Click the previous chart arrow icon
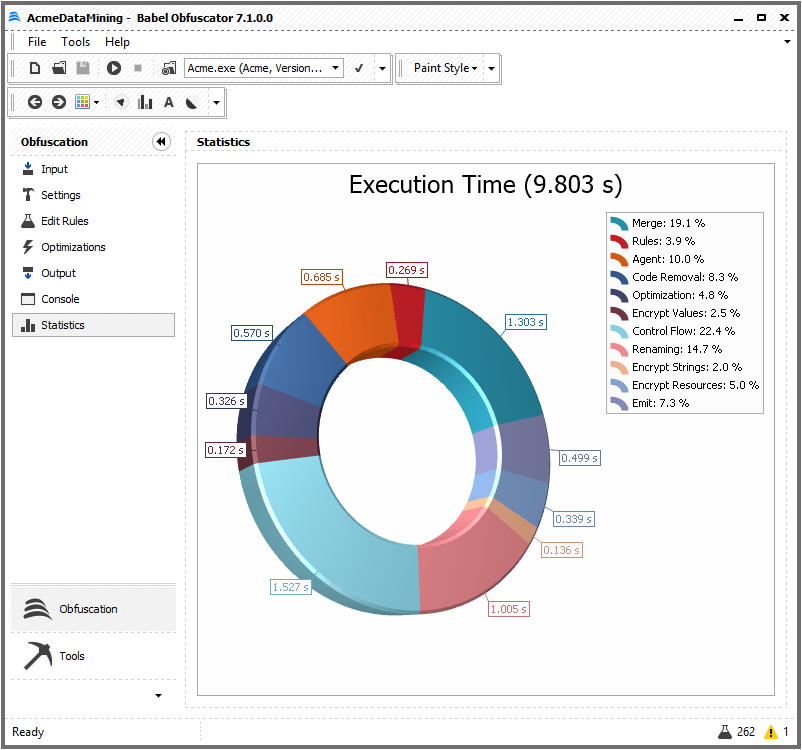Viewport: 802px width, 750px height. point(35,102)
